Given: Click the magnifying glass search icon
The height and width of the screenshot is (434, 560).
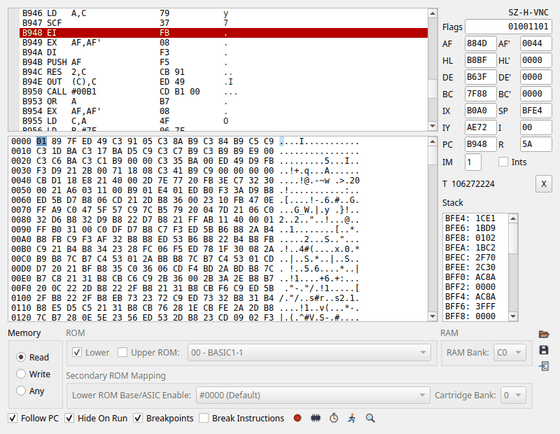Looking at the screenshot, I should pyautogui.click(x=370, y=418).
